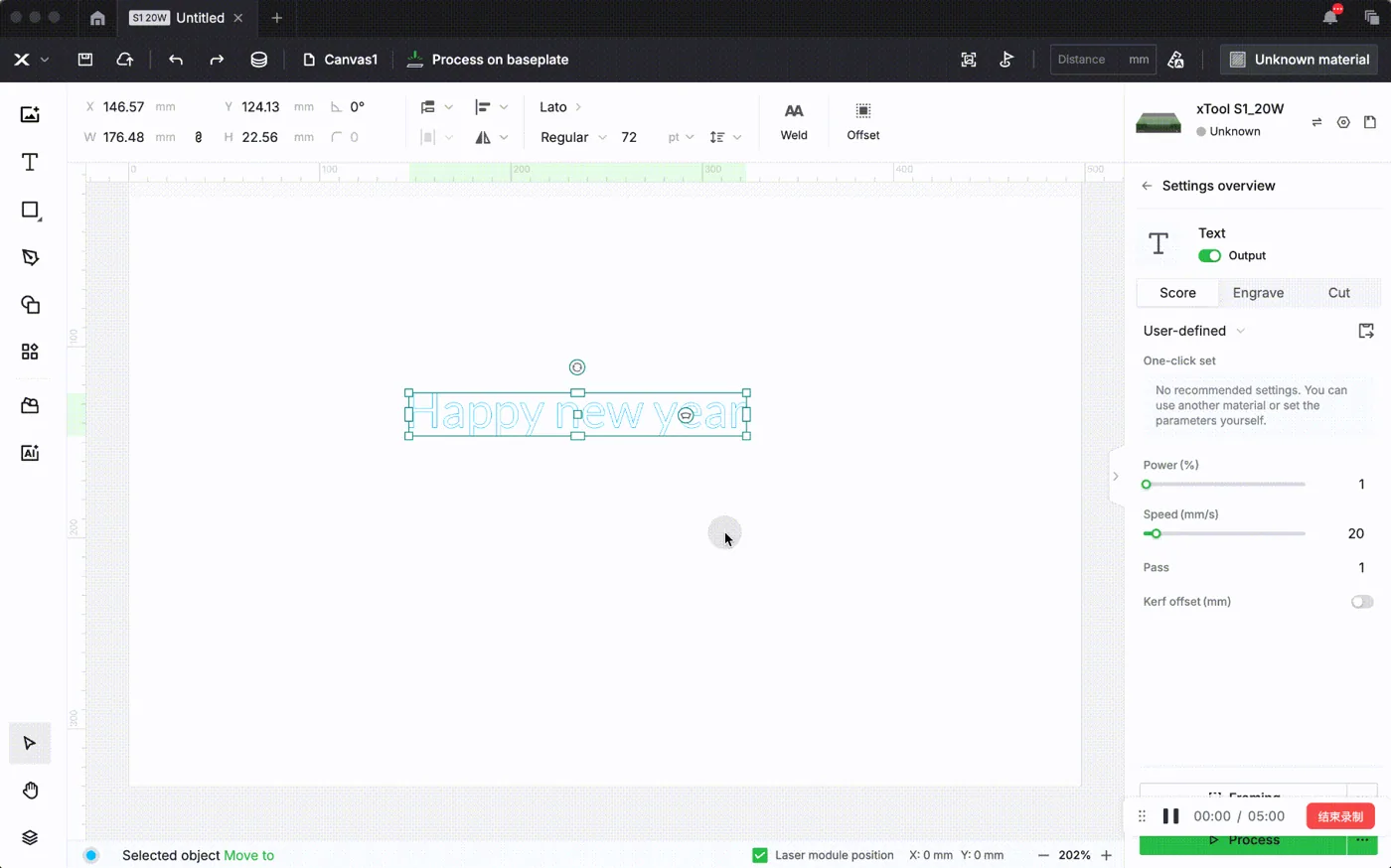Image resolution: width=1391 pixels, height=868 pixels.
Task: Click the save parameters icon beside User-defined
Action: pyautogui.click(x=1366, y=331)
